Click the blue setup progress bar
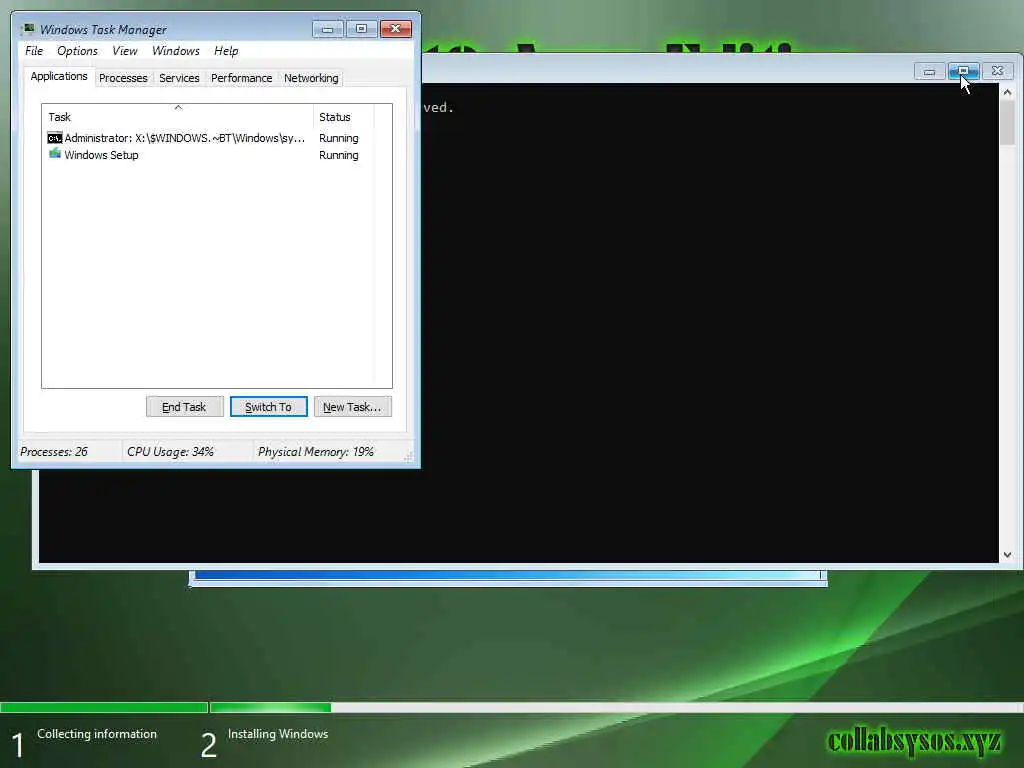1024x768 pixels. 508,575
